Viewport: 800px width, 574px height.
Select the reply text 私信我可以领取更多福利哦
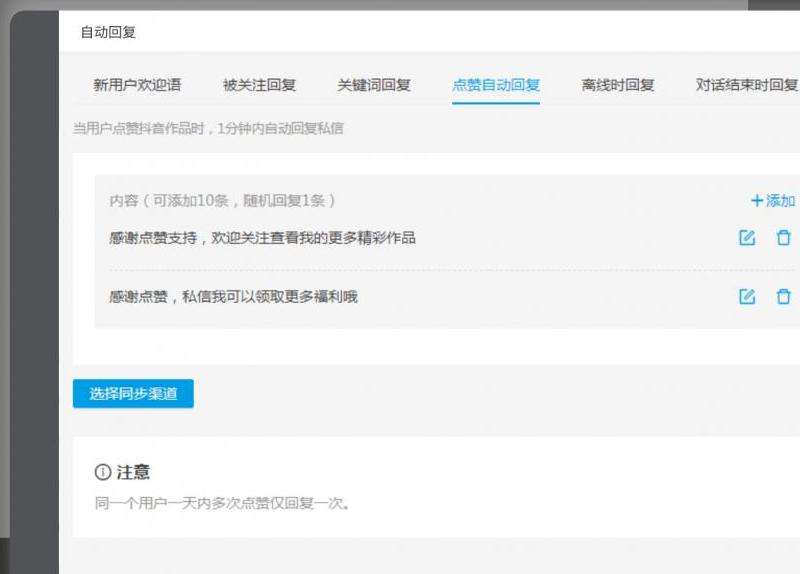tap(233, 297)
